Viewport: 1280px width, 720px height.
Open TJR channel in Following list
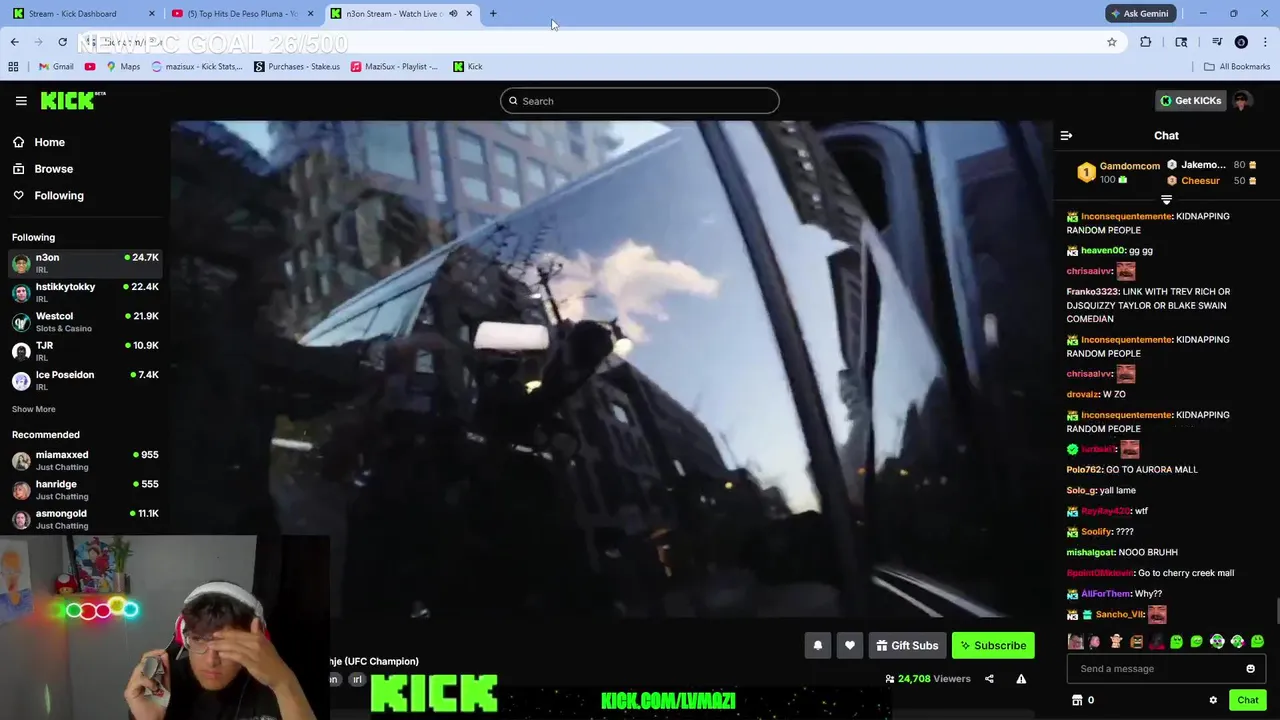coord(85,350)
